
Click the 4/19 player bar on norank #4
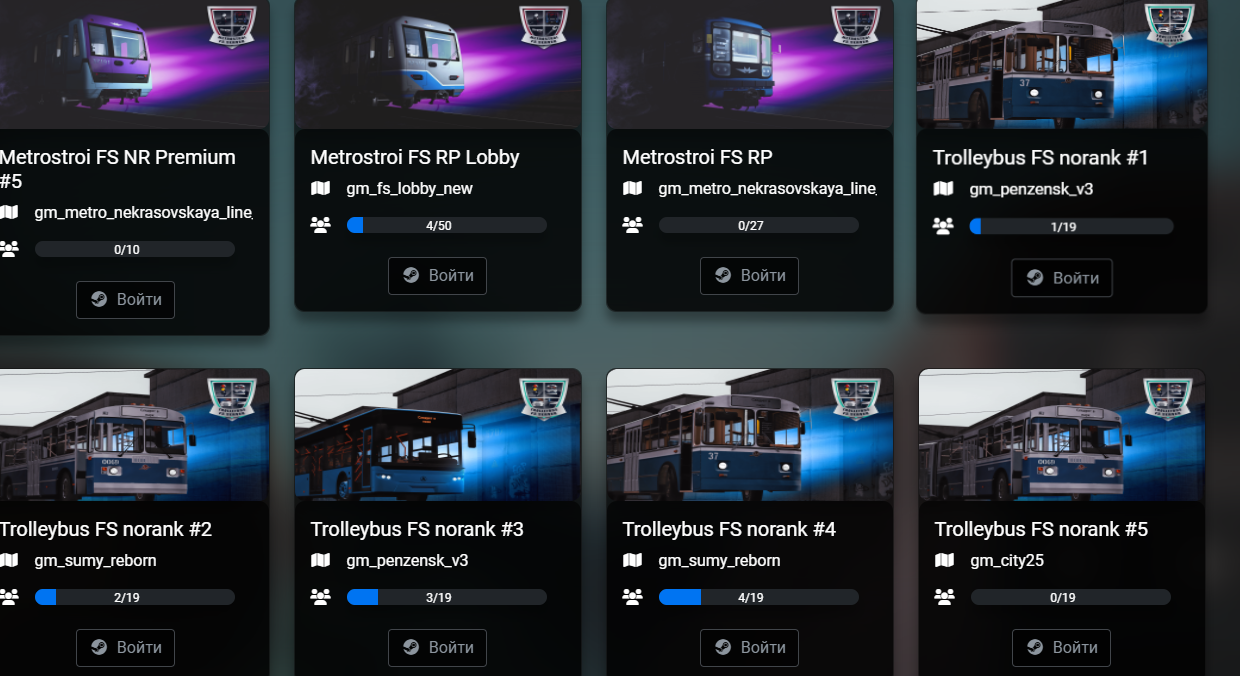pos(759,597)
